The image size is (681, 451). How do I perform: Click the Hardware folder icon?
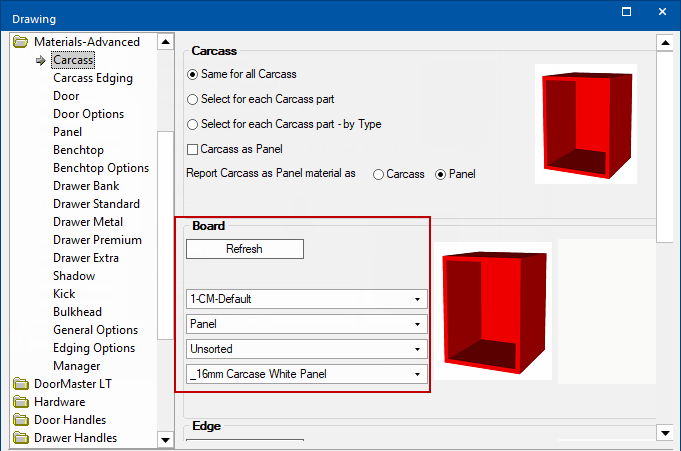20,402
